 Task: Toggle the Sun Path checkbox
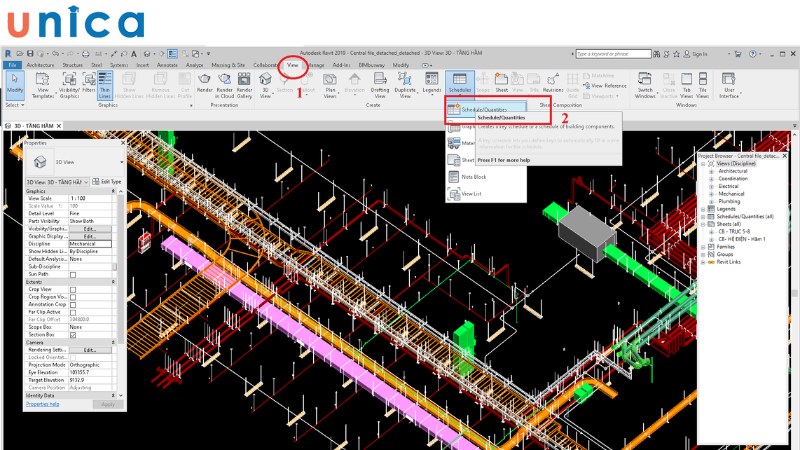click(73, 274)
